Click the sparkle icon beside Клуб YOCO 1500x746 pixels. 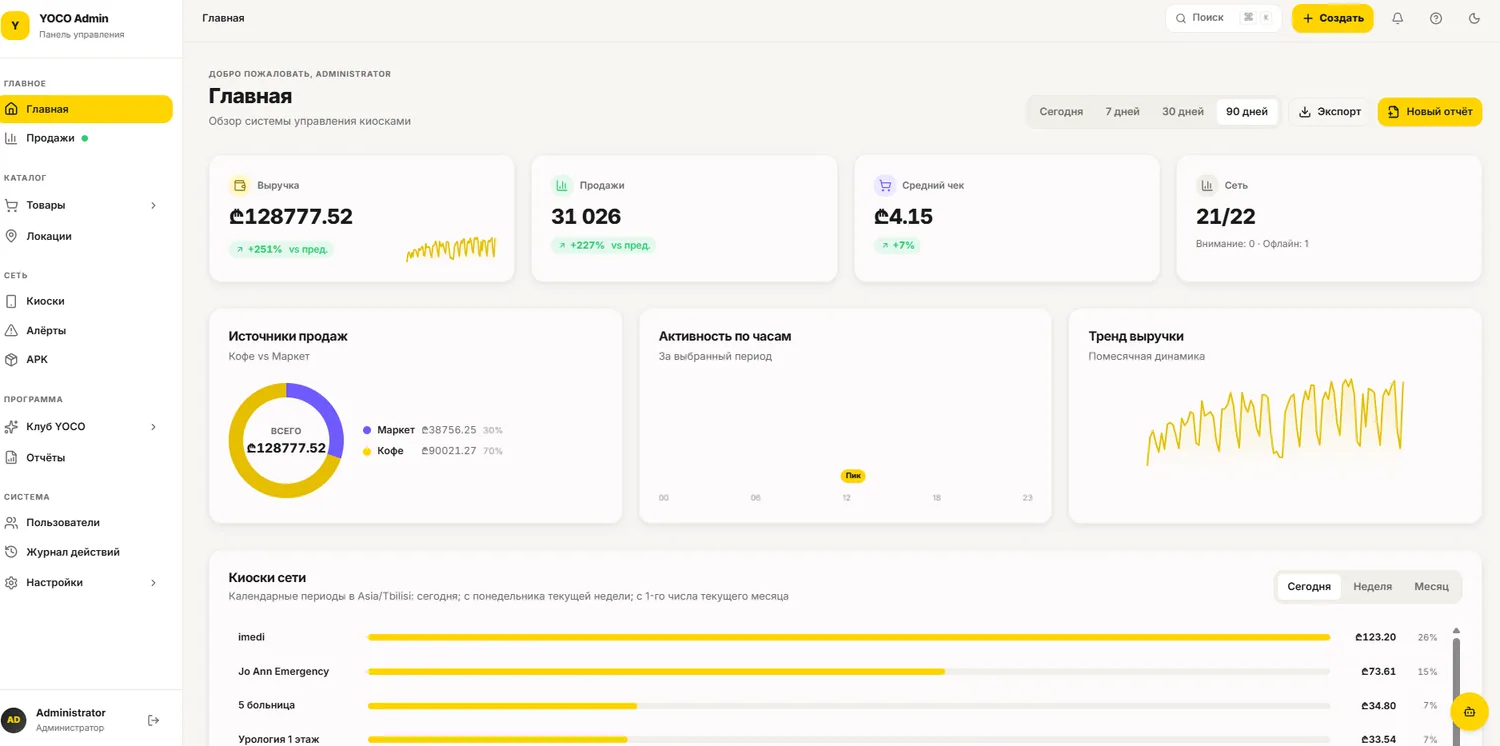coord(12,427)
